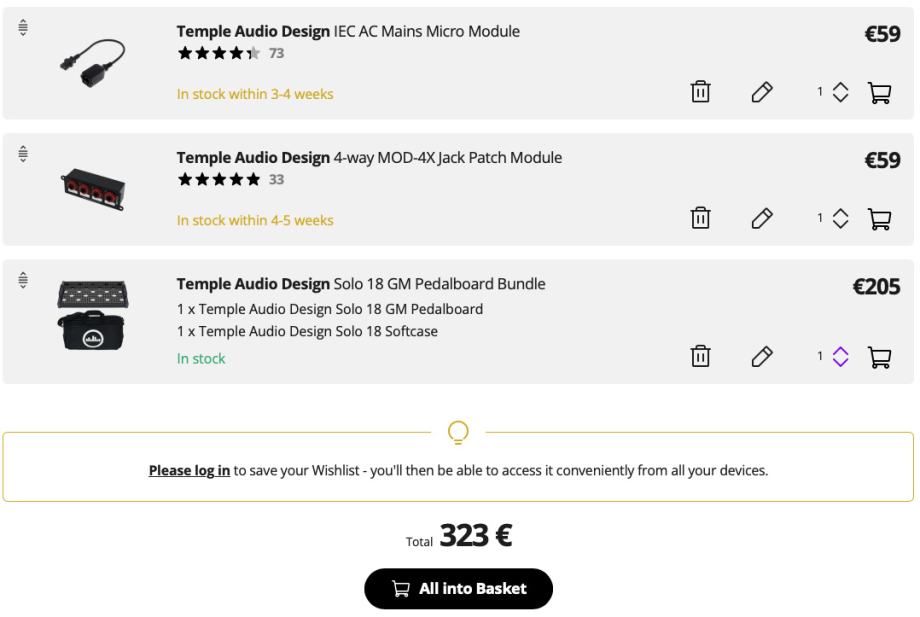Delete the IEC AC Mains Micro Module item
Viewport: 920px width, 617px height.
coord(701,92)
